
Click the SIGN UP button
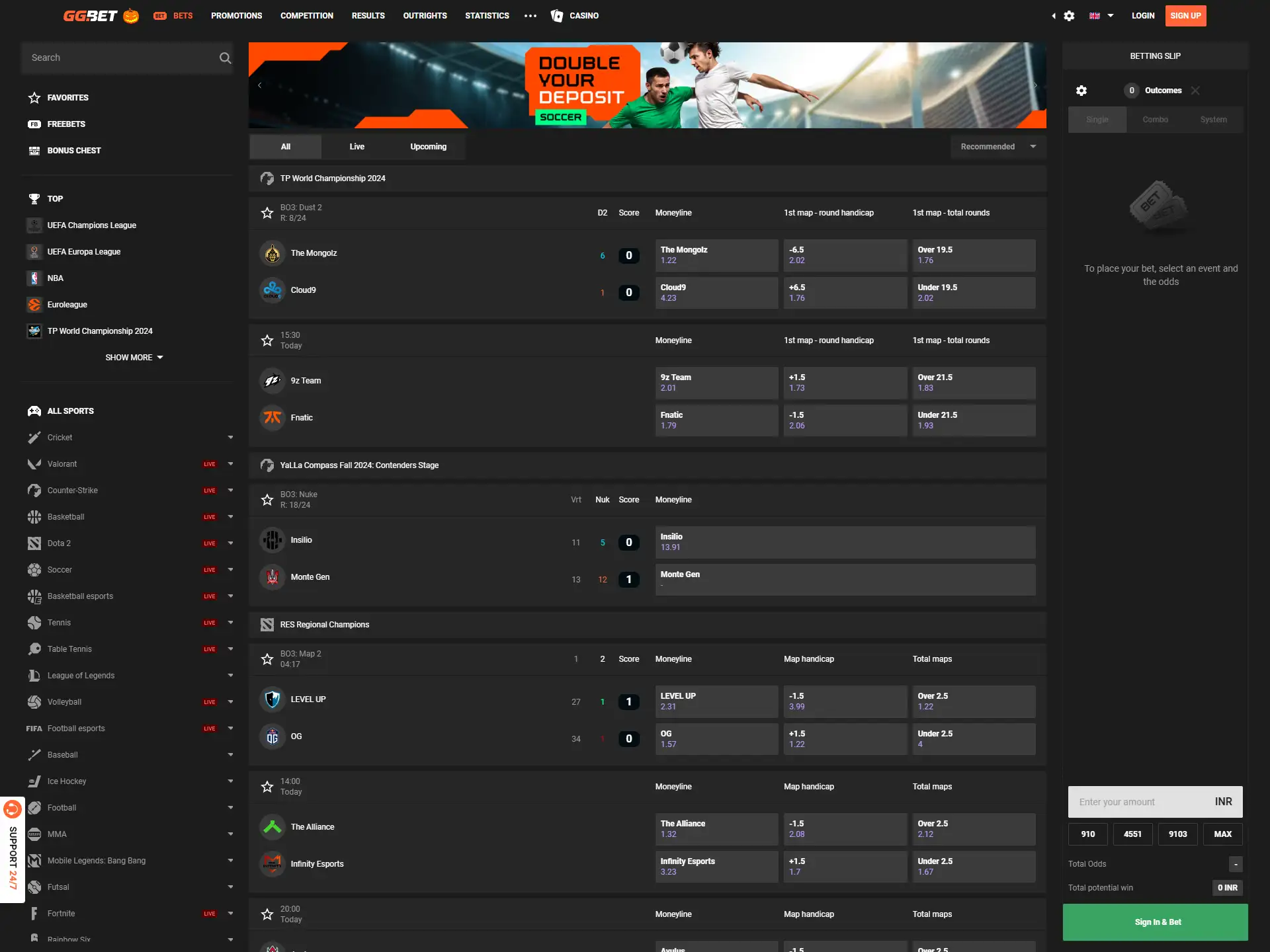pos(1185,16)
